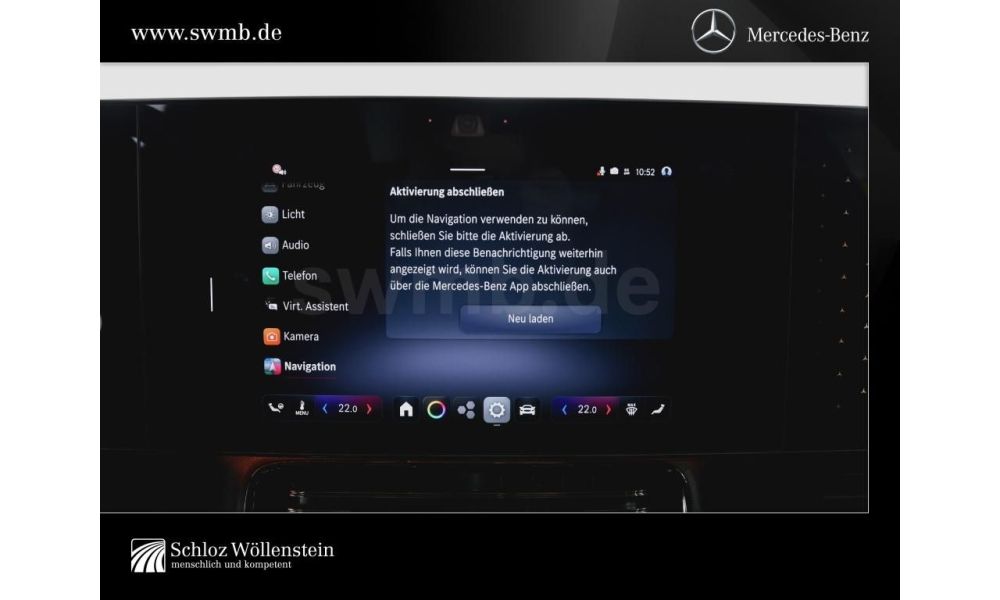1000x600 pixels.
Task: Open left seat airflow icon
Action: tap(276, 408)
